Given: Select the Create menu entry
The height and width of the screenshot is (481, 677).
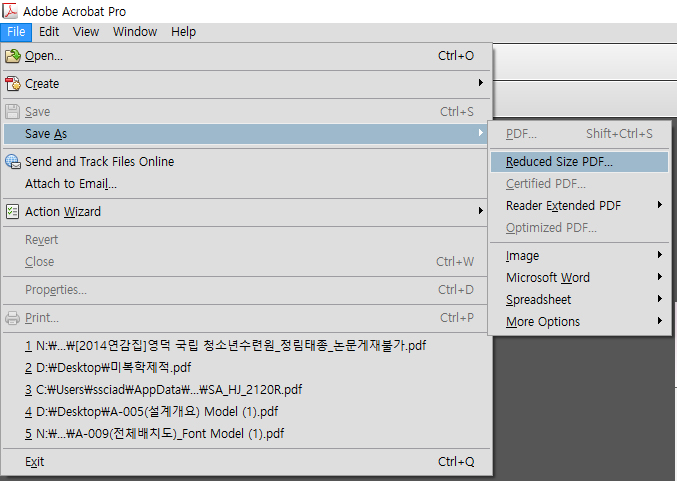Looking at the screenshot, I should tap(248, 84).
